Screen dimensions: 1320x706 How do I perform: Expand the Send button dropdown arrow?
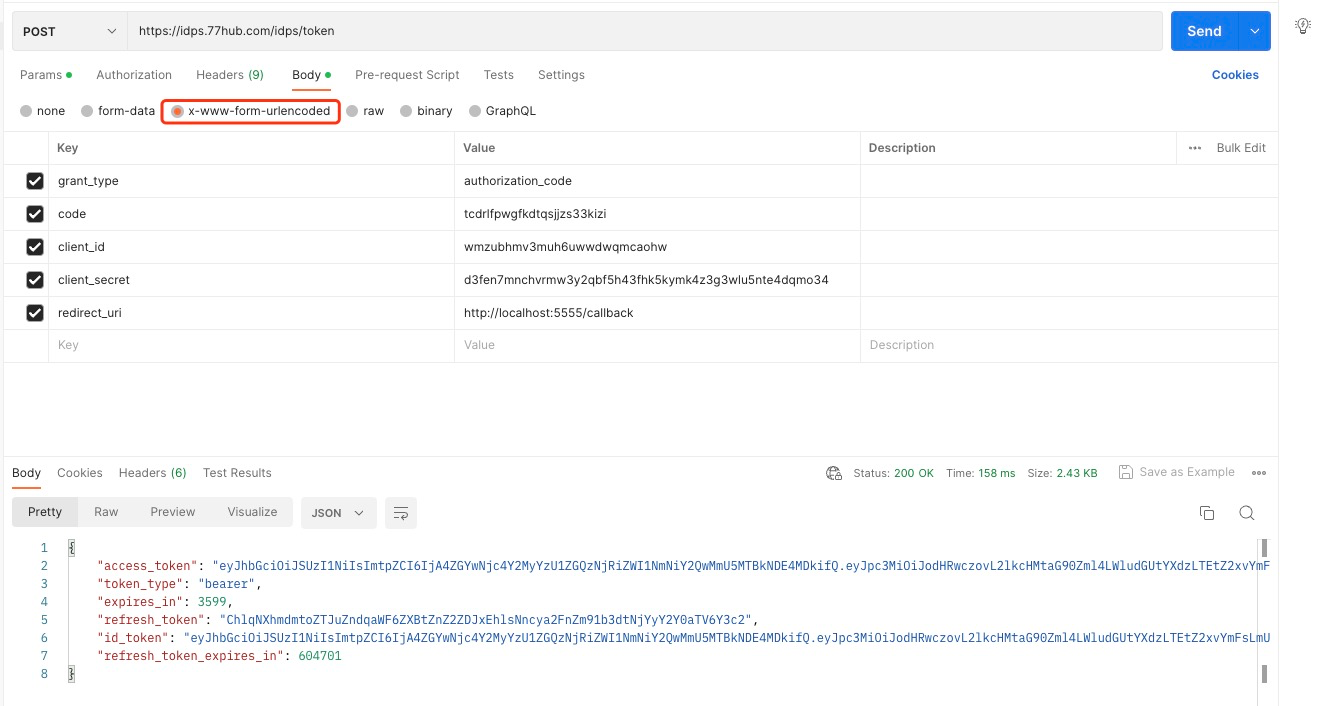click(1254, 31)
